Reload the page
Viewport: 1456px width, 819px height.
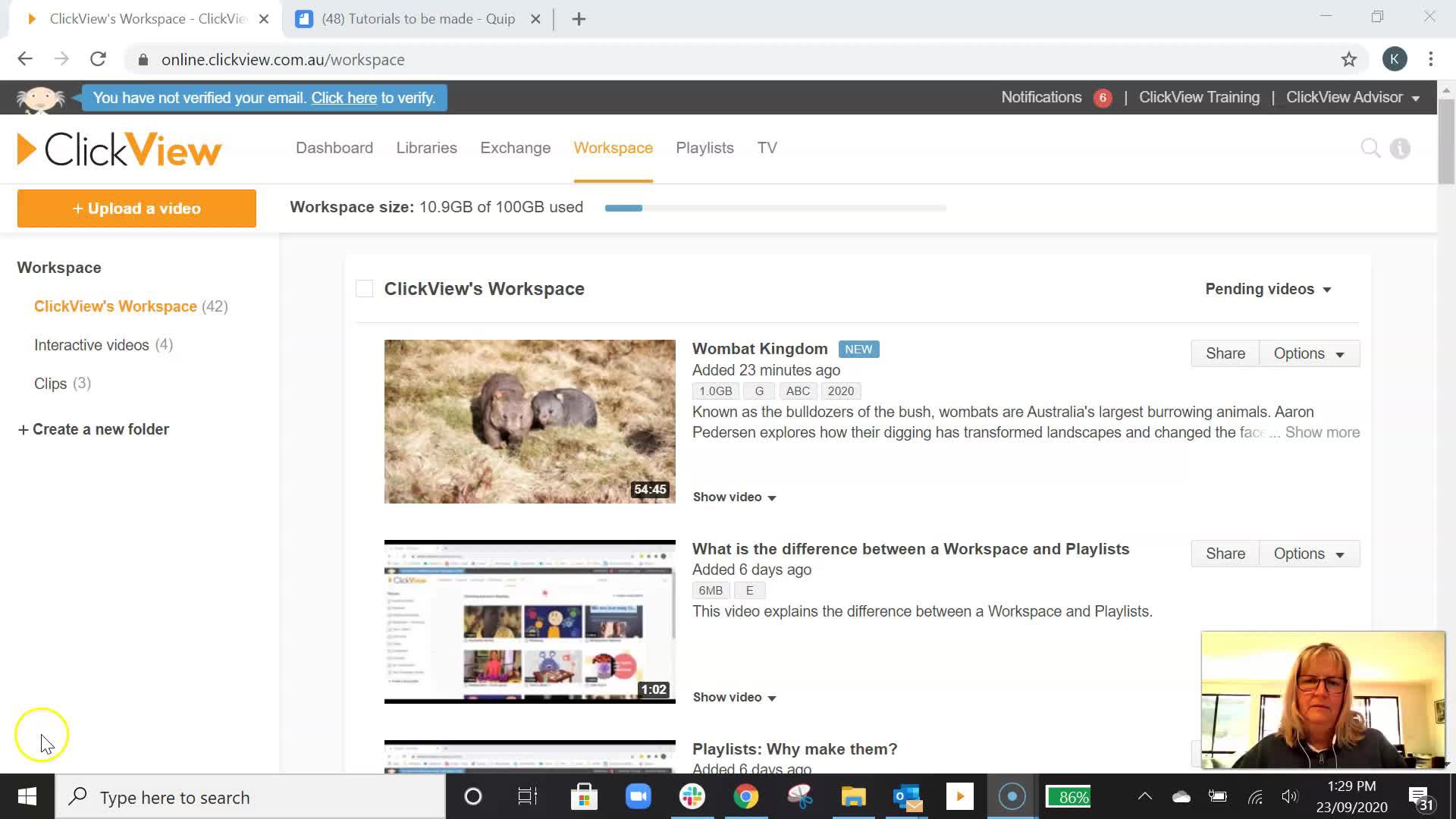[98, 59]
